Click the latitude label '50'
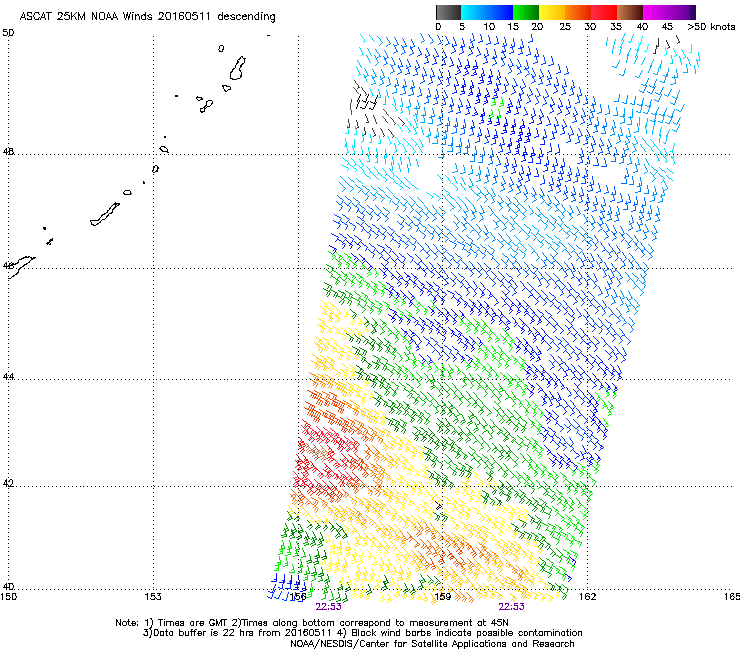This screenshot has height=650, width=740. [8, 33]
